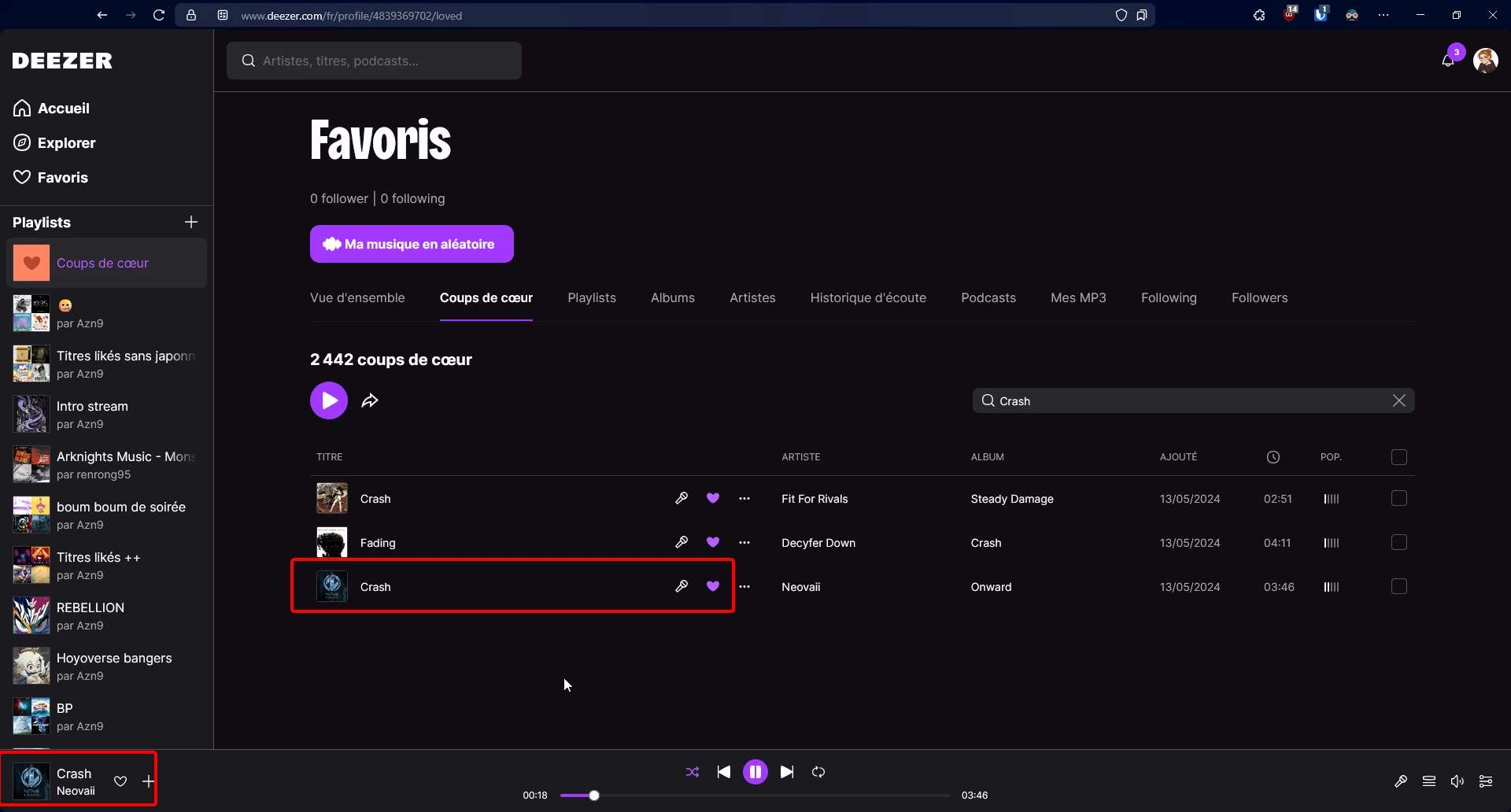Screen dimensions: 1511x812
Task: Toggle repeat mode in player
Action: (818, 772)
